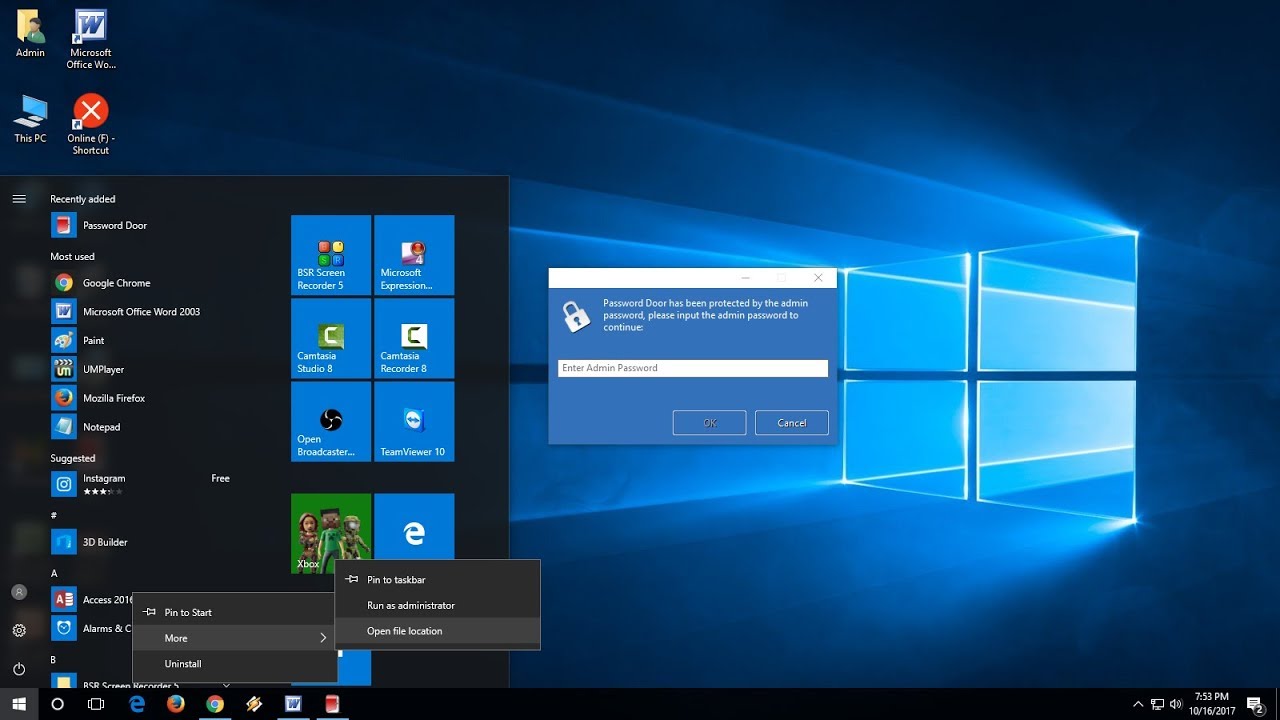Viewport: 1280px width, 720px height.
Task: Open TeamViewer 10 tile
Action: (414, 421)
